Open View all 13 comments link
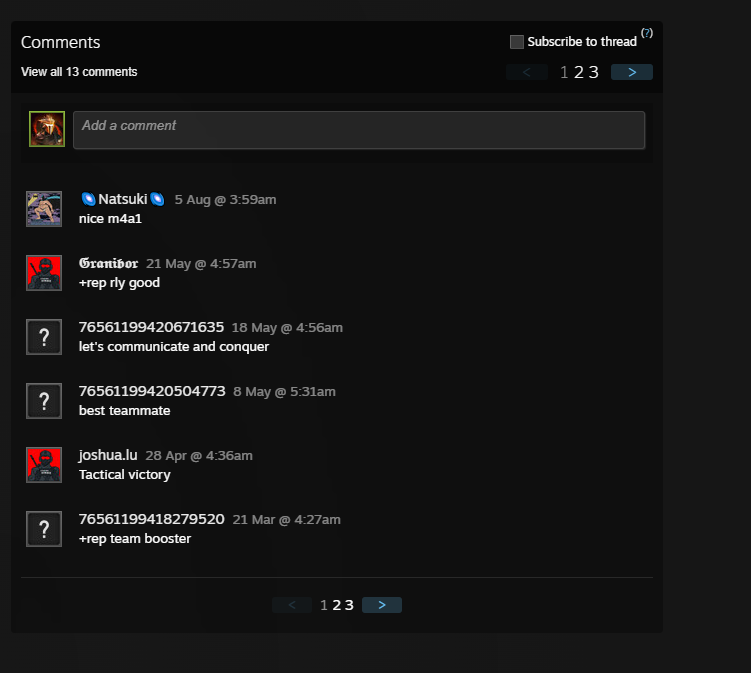 point(79,72)
